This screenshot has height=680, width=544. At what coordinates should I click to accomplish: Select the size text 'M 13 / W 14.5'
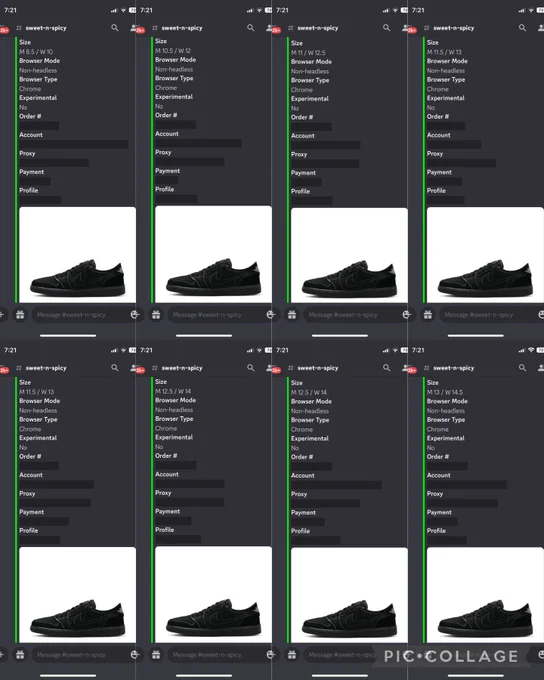[445, 392]
